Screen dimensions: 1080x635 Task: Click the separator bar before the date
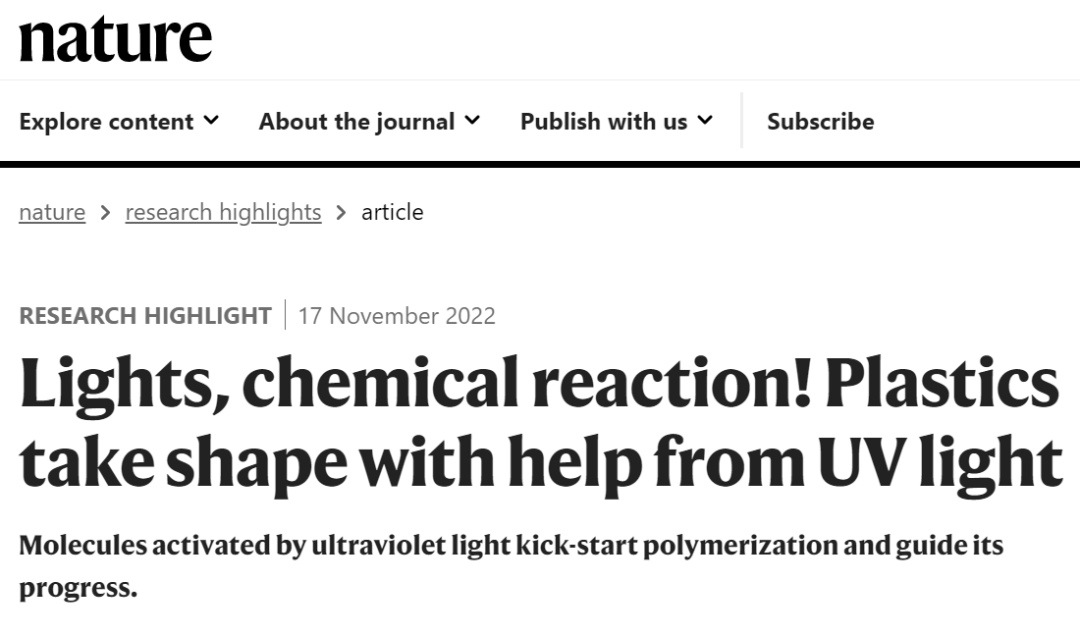pos(285,315)
